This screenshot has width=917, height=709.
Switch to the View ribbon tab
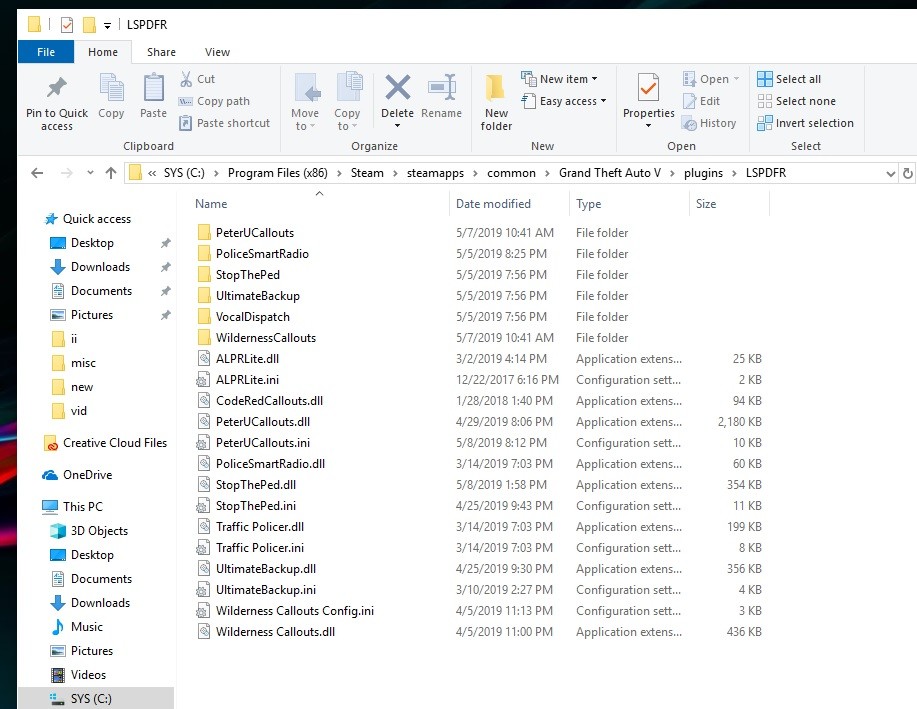pos(218,52)
